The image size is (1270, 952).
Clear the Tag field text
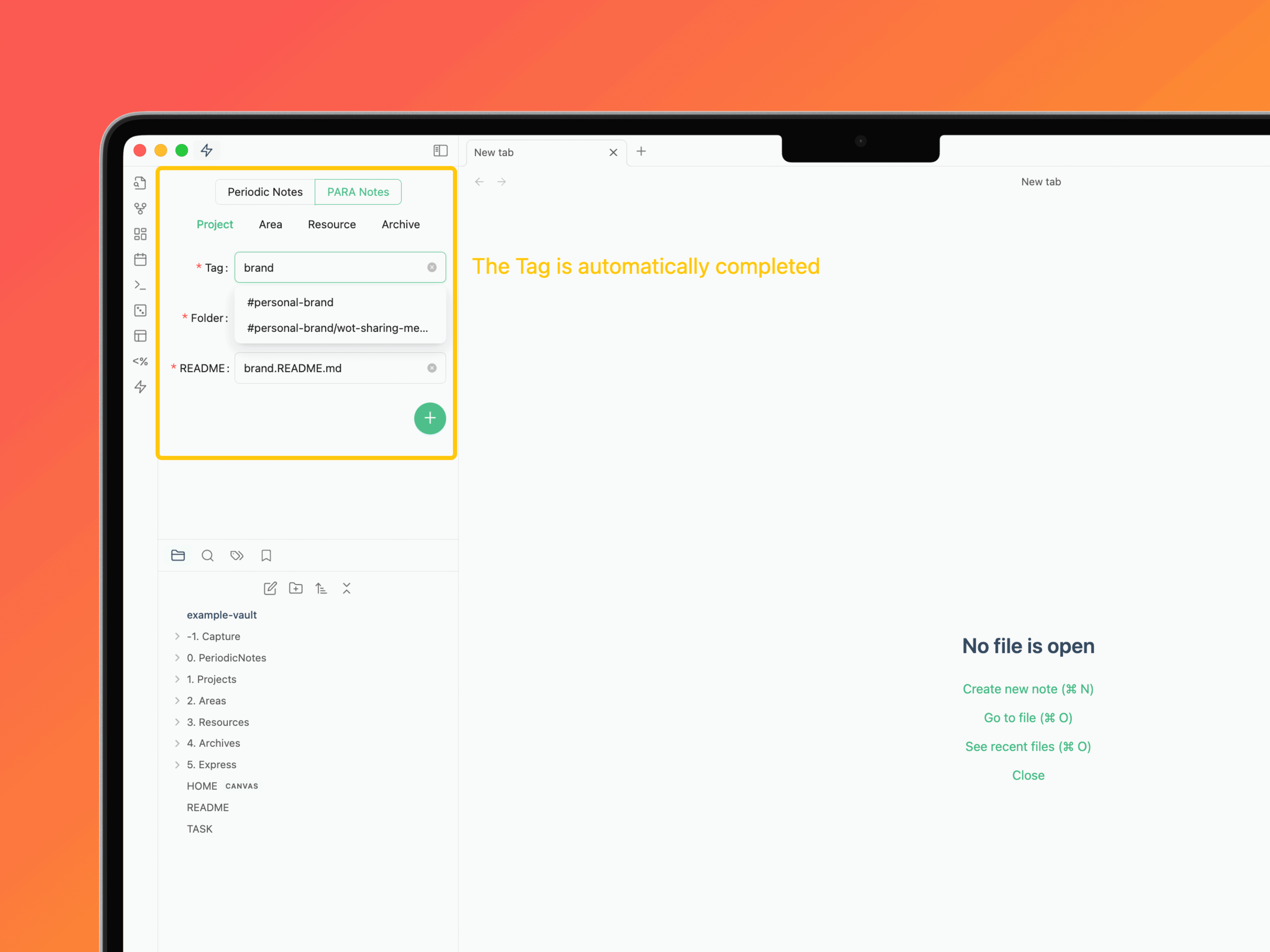pyautogui.click(x=432, y=267)
